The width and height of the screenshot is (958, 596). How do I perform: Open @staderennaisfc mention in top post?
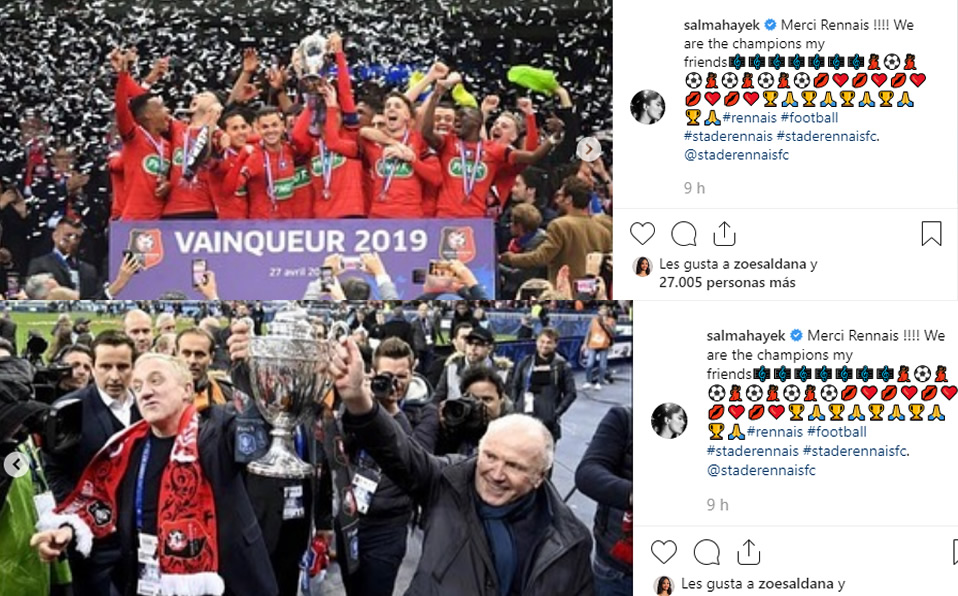click(x=736, y=155)
